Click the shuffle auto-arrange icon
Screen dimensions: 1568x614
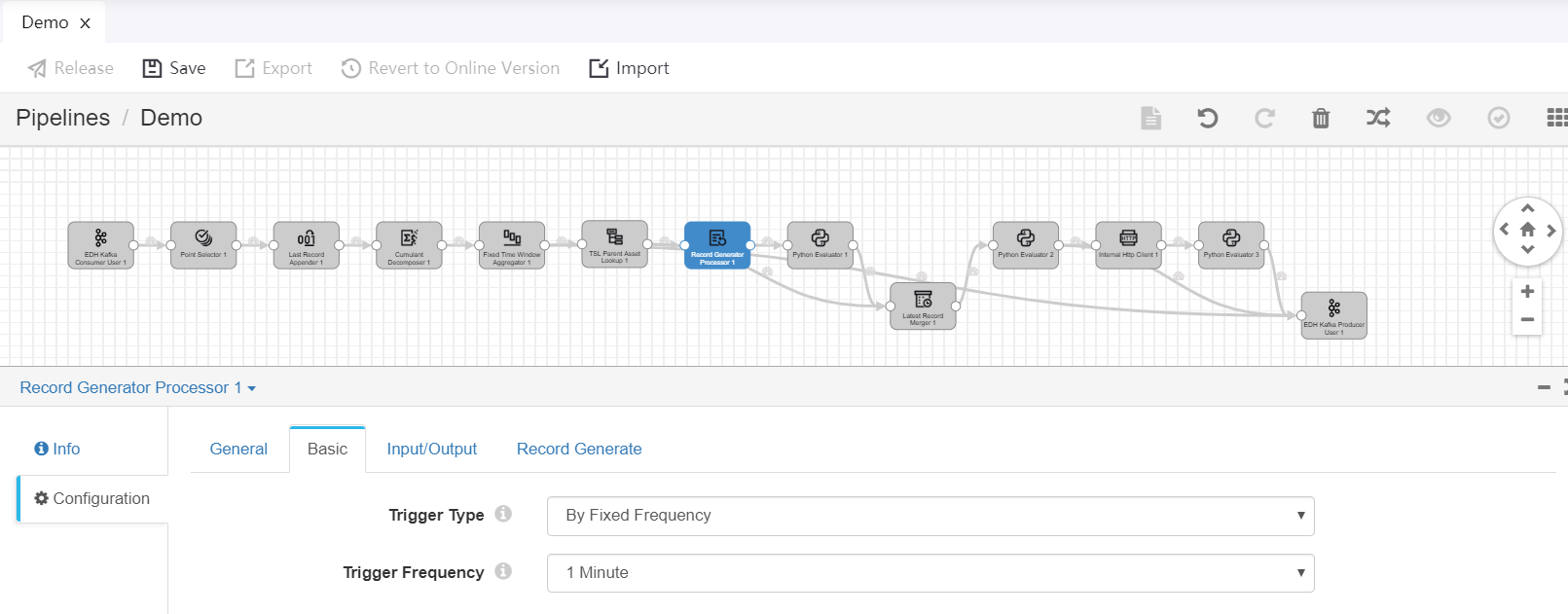click(1378, 119)
